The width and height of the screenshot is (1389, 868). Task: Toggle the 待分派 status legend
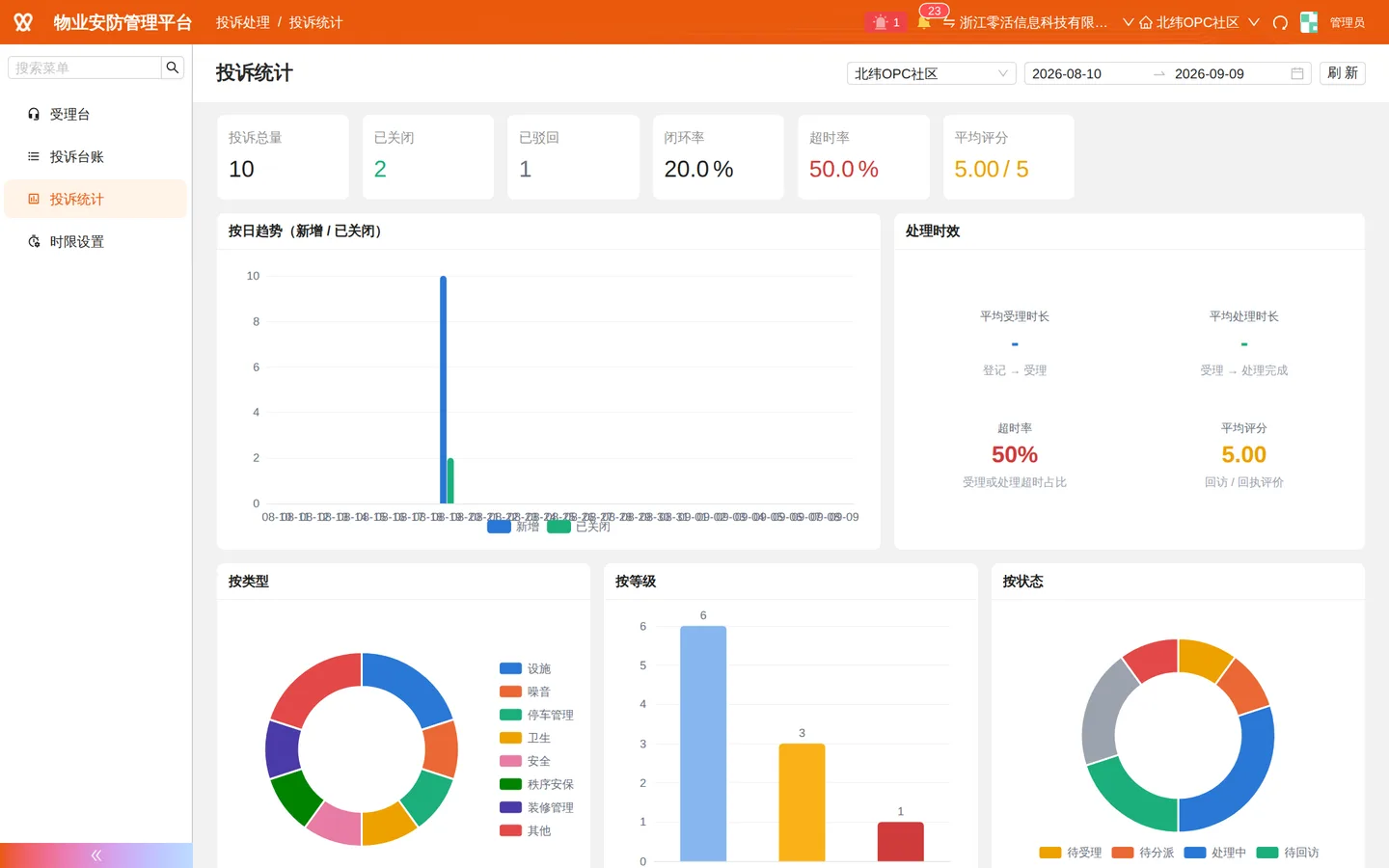pos(1143,853)
